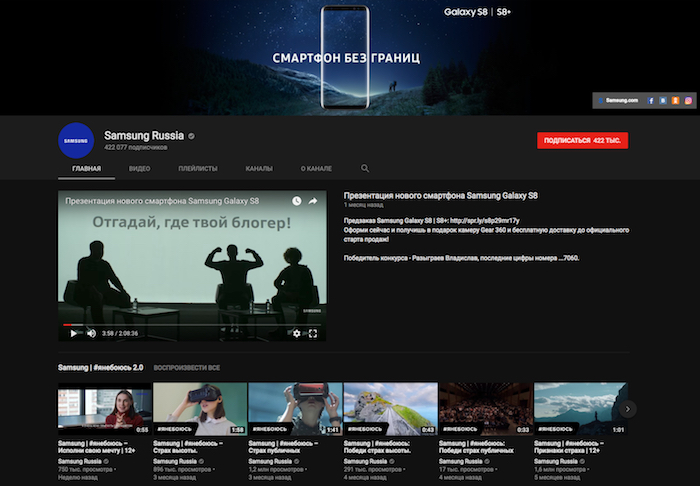Click the red ПОДПИСАТЬСЯ subscribe button
Screen dimensions: 700x486
pyautogui.click(x=583, y=141)
